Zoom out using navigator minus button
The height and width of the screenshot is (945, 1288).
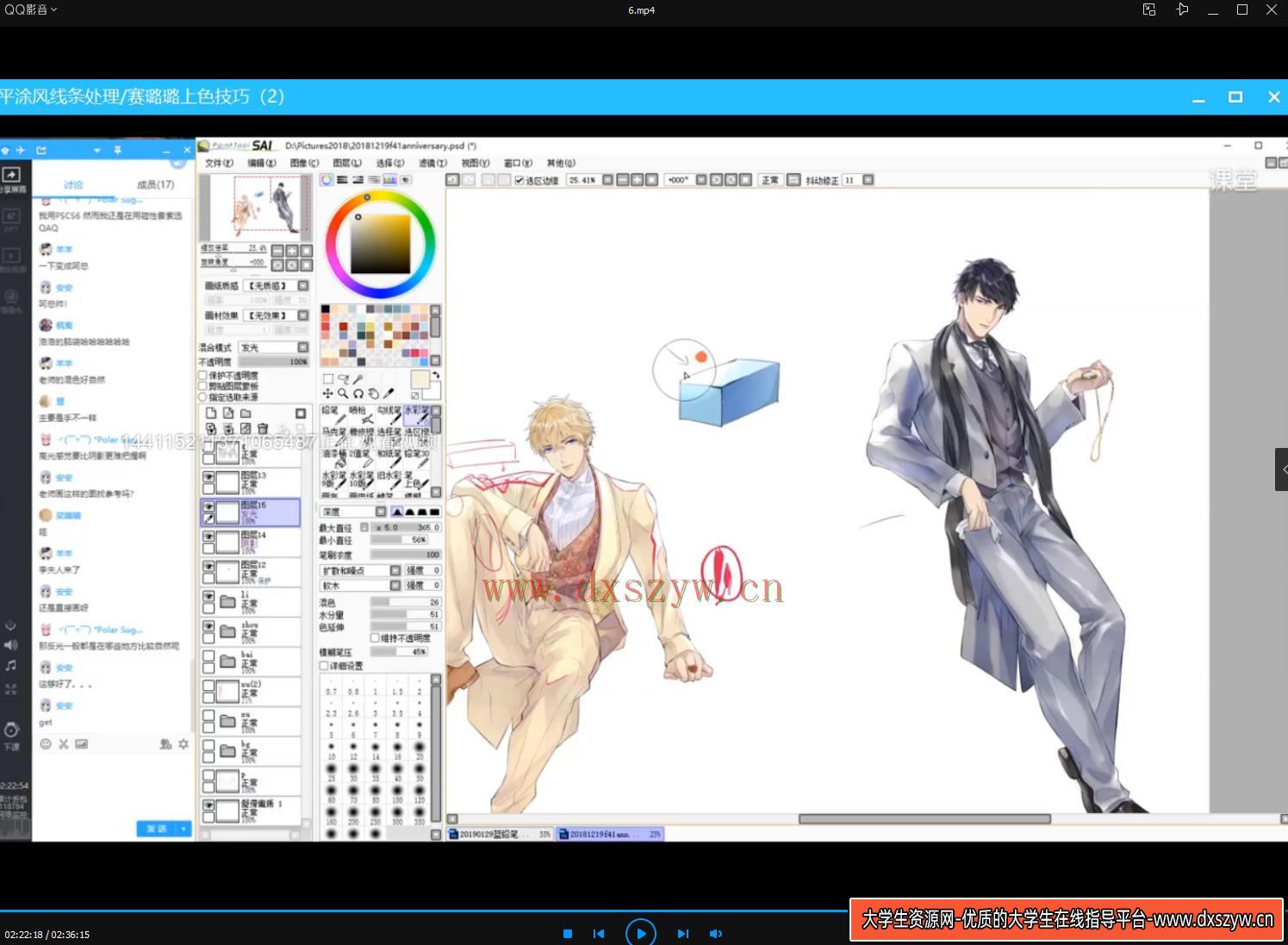[277, 251]
